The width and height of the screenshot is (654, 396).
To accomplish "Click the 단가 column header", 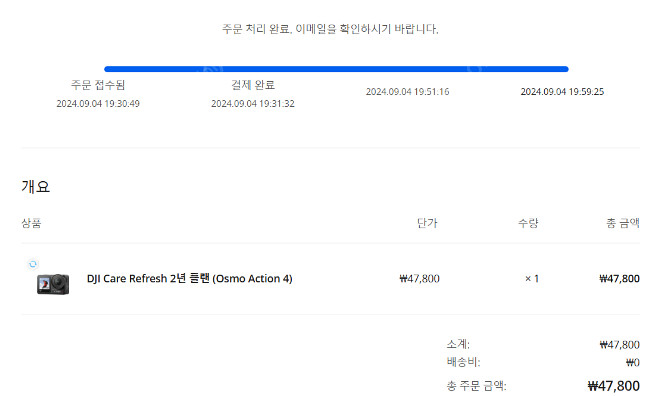I will pyautogui.click(x=427, y=223).
